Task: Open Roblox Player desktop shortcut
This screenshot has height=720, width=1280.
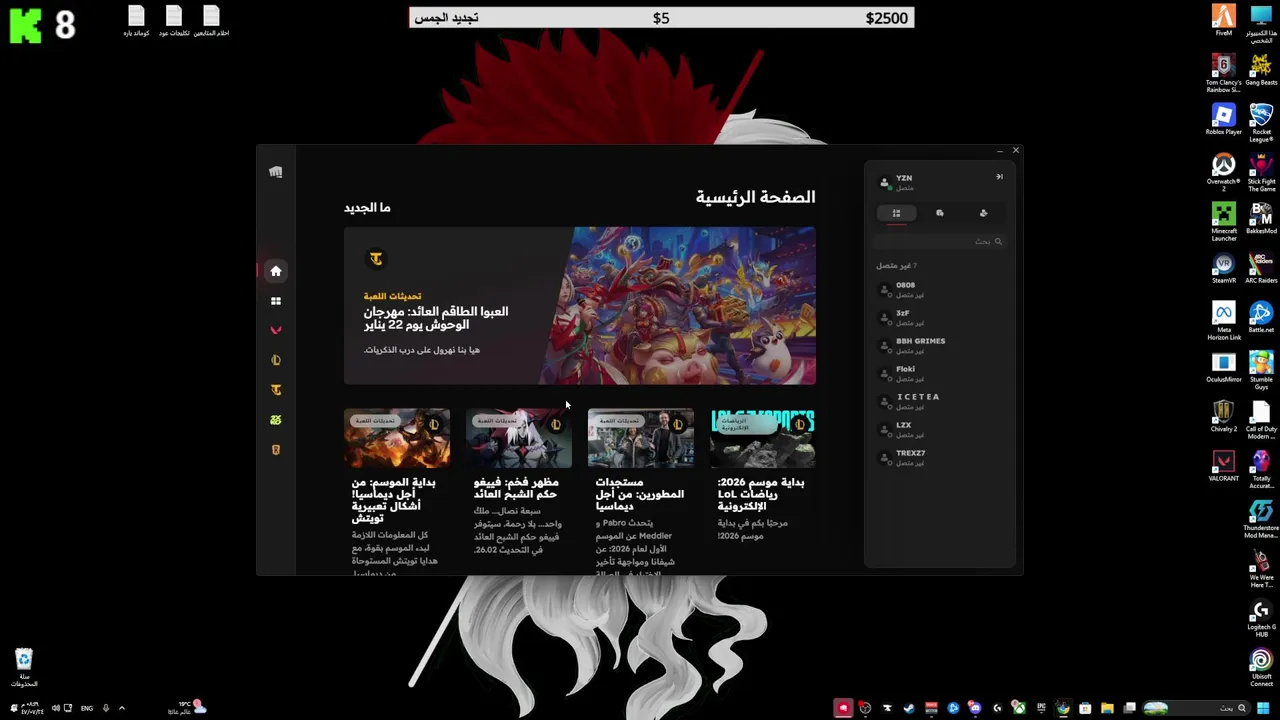Action: (1224, 119)
